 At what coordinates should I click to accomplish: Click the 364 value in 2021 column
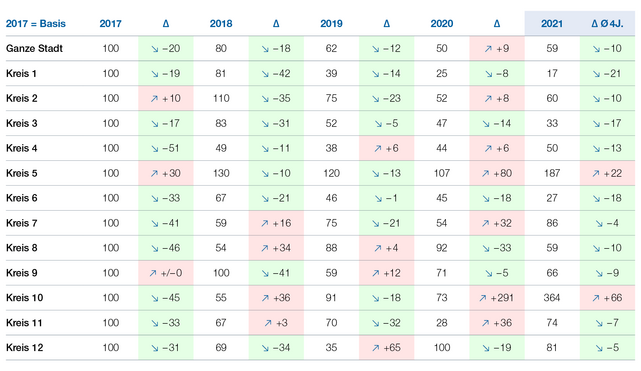[x=552, y=298]
